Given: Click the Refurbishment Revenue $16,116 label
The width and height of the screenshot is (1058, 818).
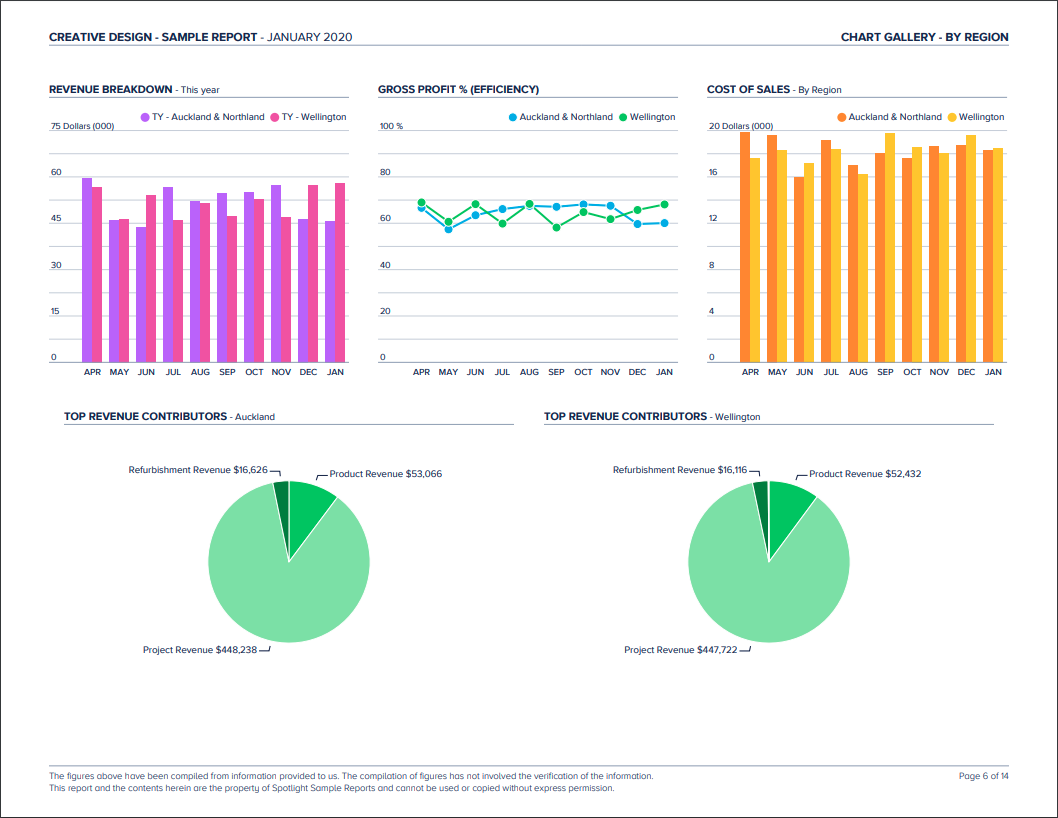Looking at the screenshot, I should (x=684, y=469).
